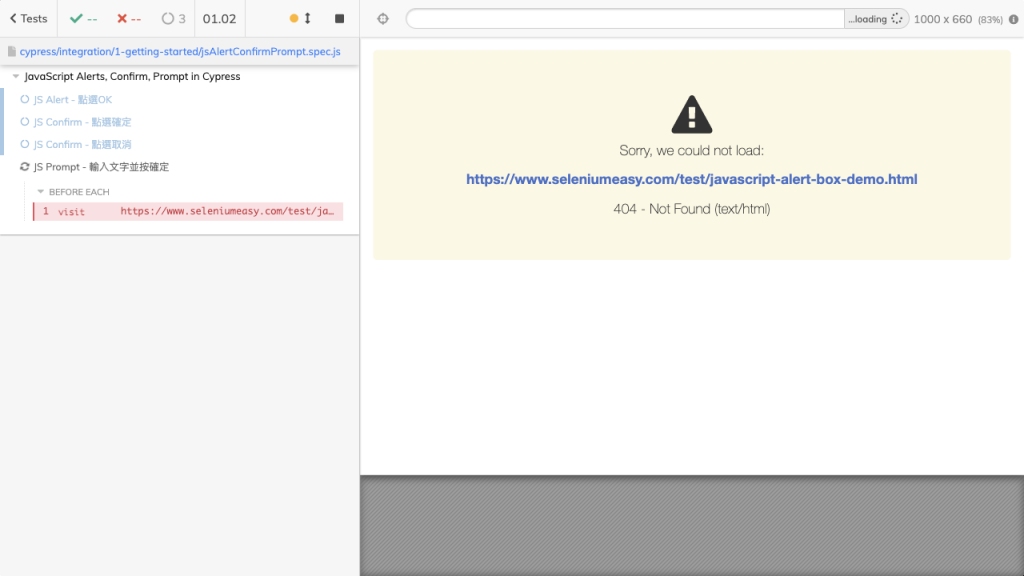1024x576 pixels.
Task: Click the viewport info circle icon
Action: point(1014,19)
